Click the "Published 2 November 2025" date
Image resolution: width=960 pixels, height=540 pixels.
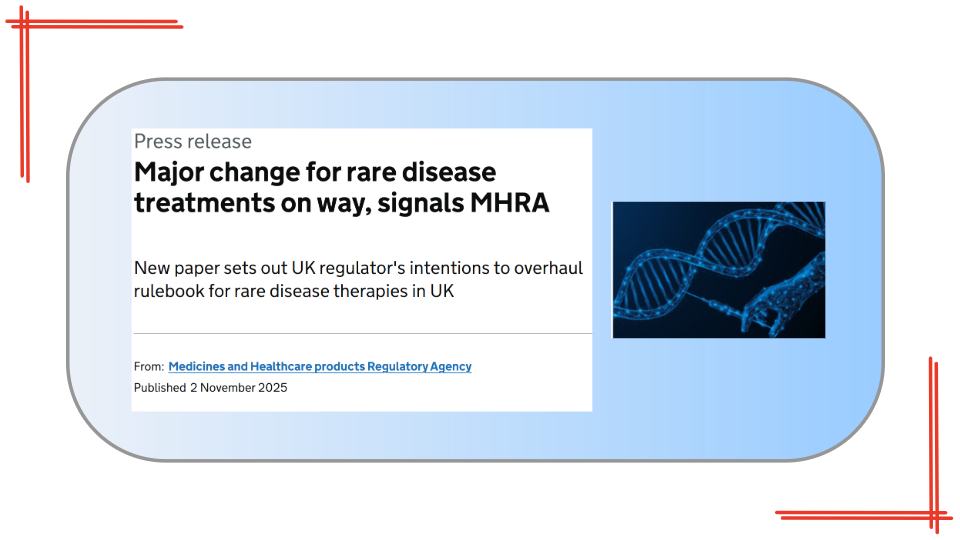click(x=211, y=388)
